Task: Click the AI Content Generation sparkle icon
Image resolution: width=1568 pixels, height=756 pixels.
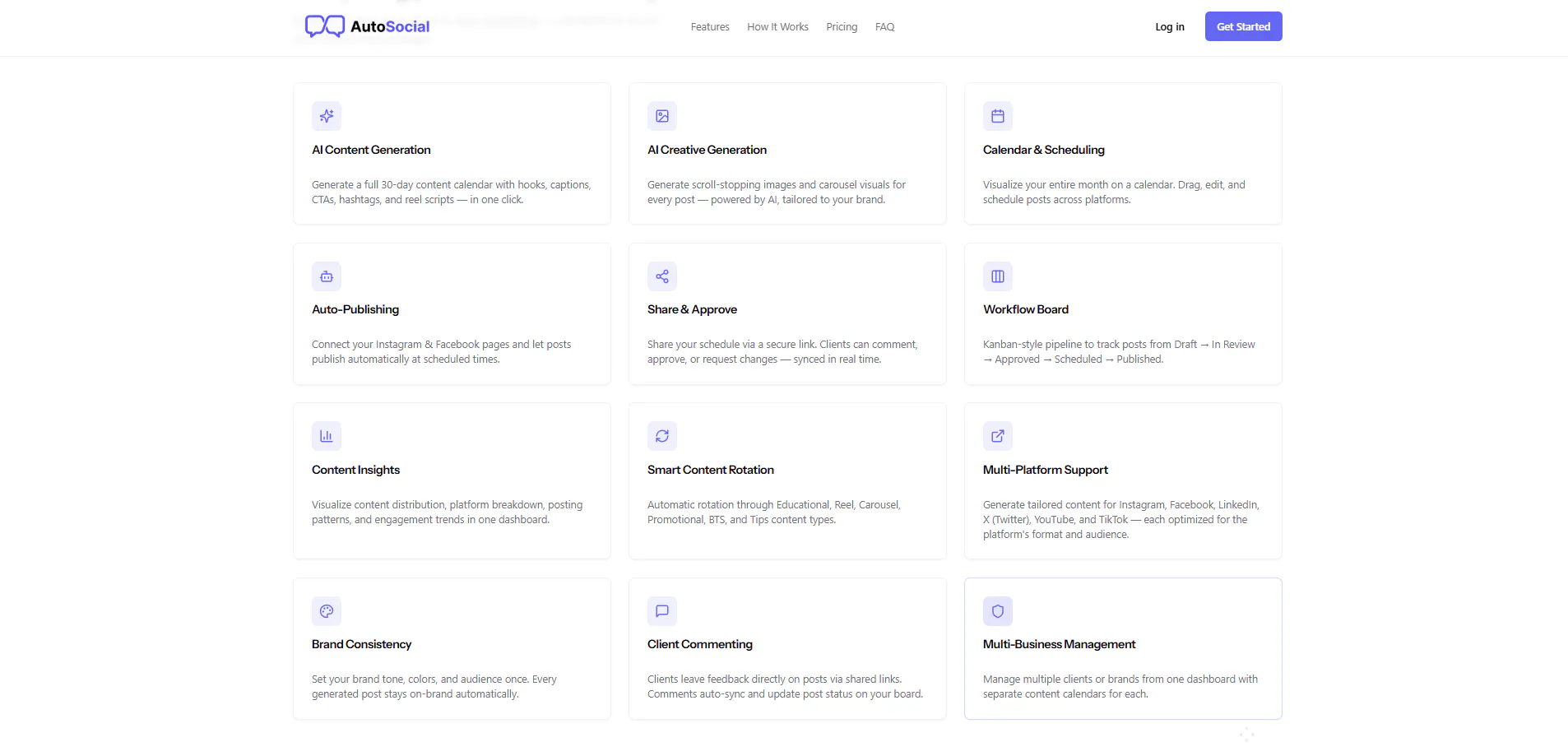Action: (x=327, y=116)
